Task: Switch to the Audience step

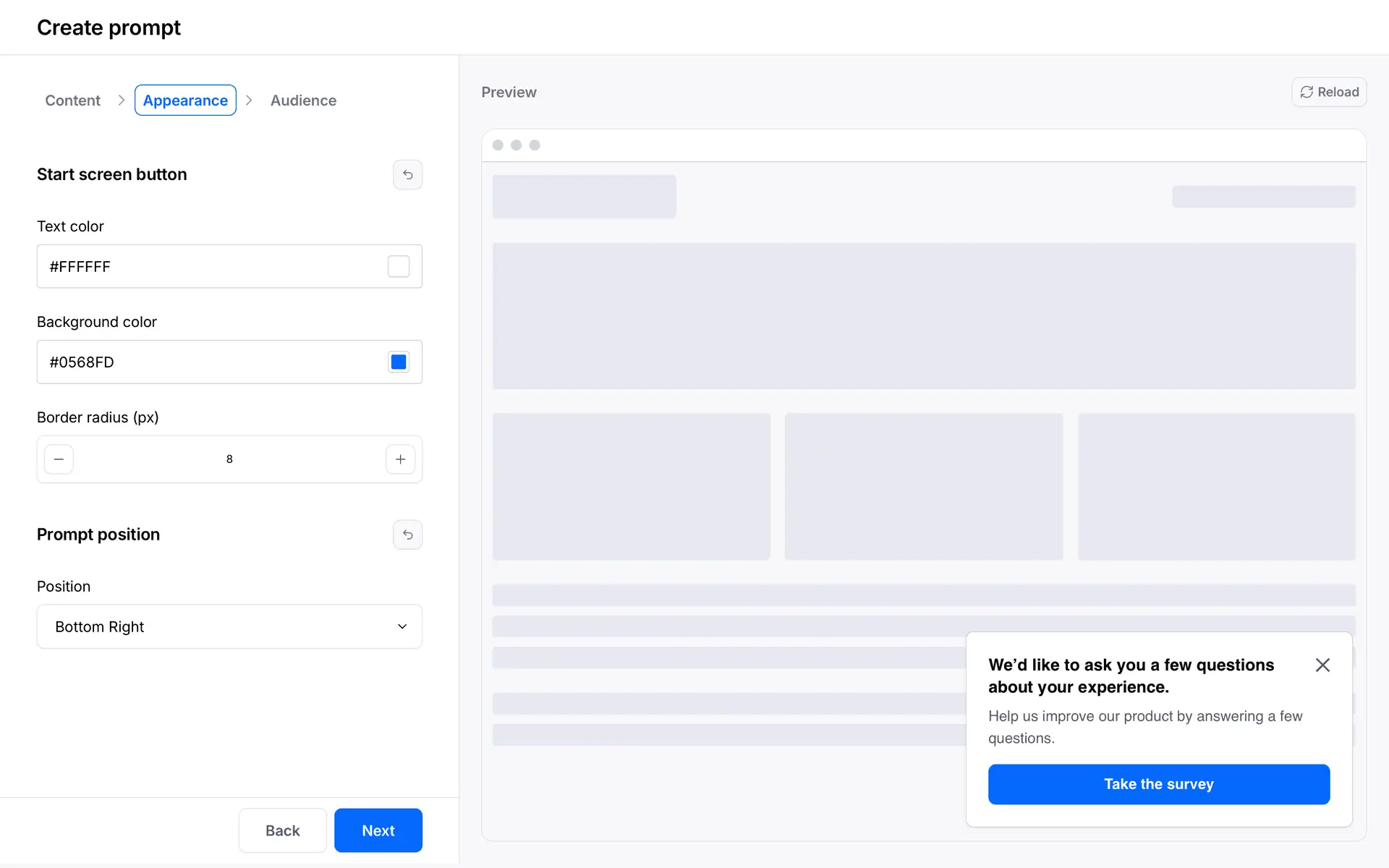Action: click(x=303, y=101)
